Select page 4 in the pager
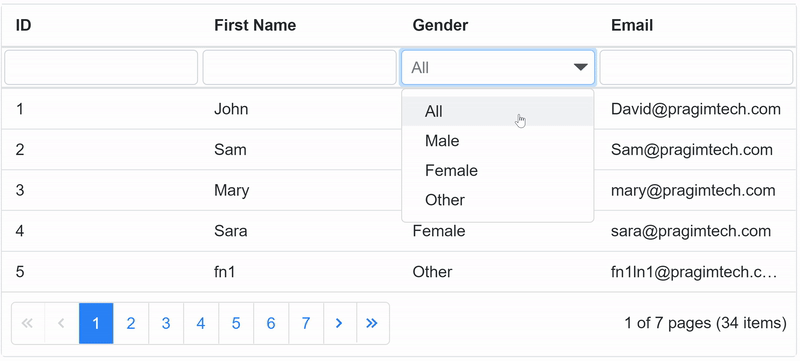Image resolution: width=800 pixels, height=361 pixels. point(201,323)
